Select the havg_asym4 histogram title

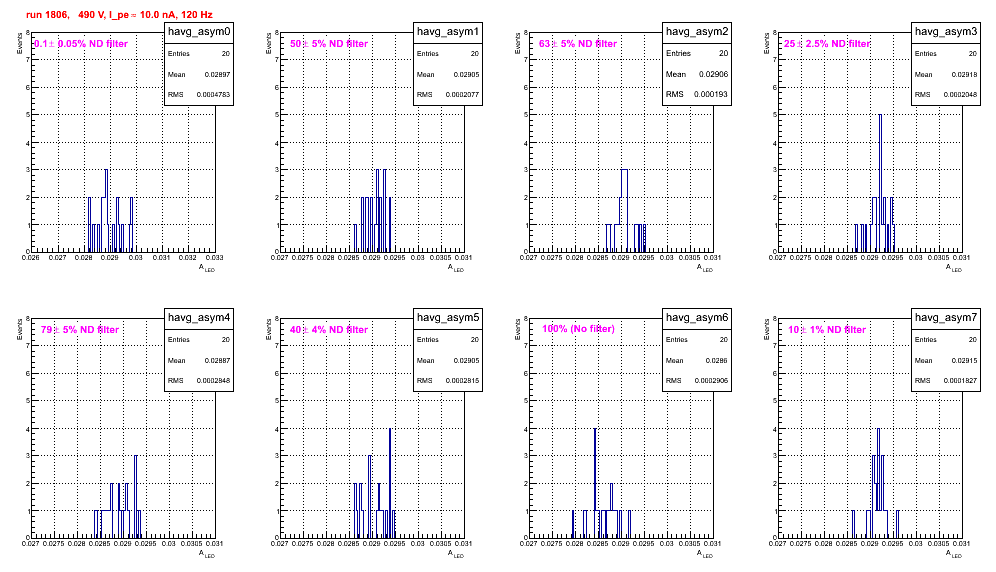[x=199, y=318]
